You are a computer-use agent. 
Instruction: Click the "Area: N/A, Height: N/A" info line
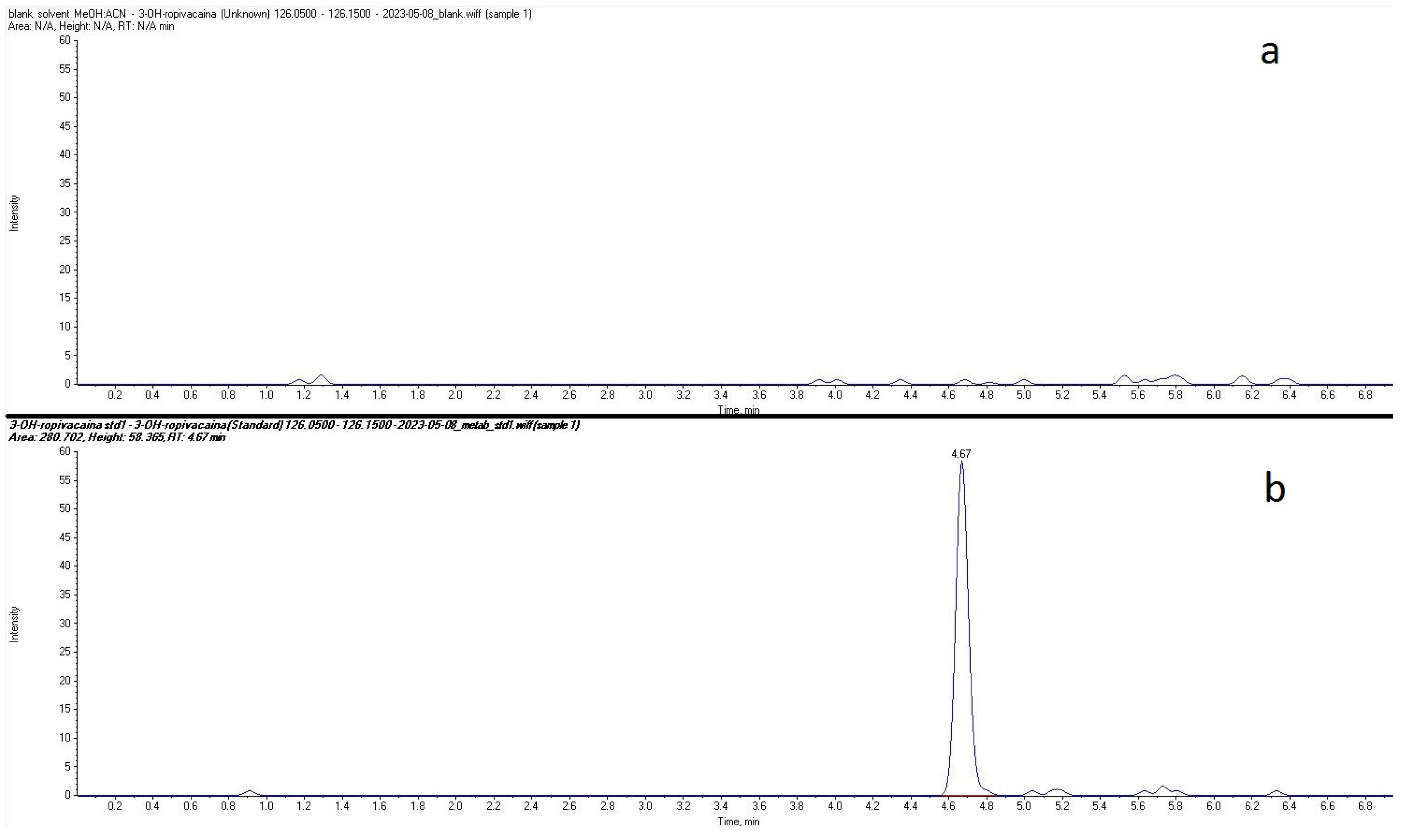pos(91,26)
